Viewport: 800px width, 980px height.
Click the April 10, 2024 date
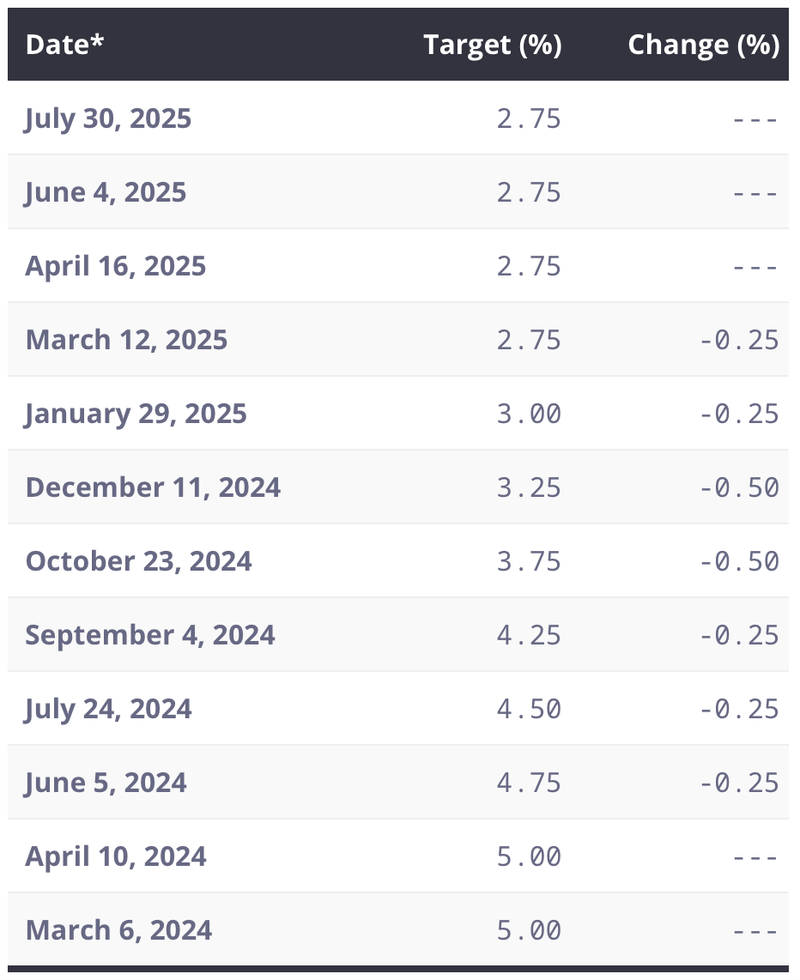click(116, 856)
